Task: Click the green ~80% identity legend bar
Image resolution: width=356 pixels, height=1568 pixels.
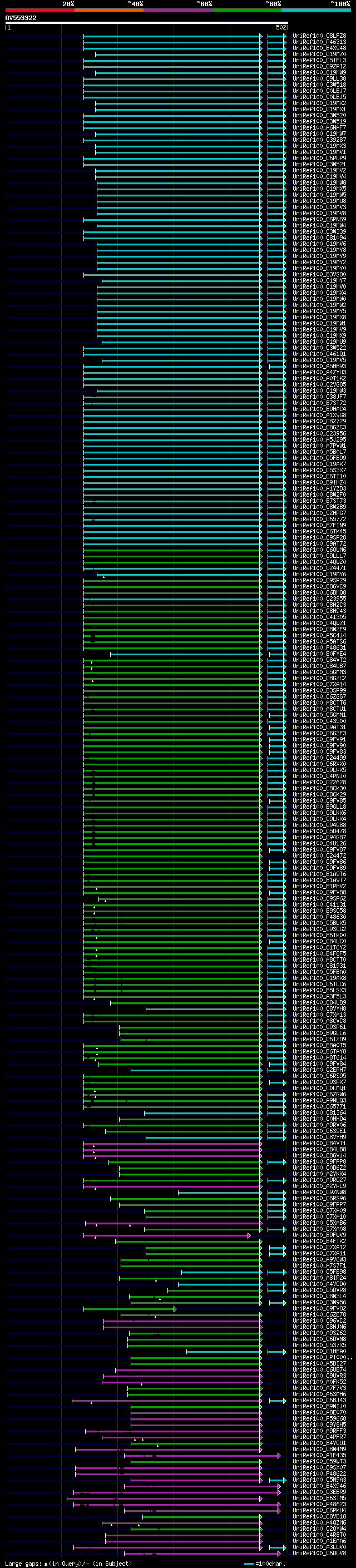Action: (247, 10)
